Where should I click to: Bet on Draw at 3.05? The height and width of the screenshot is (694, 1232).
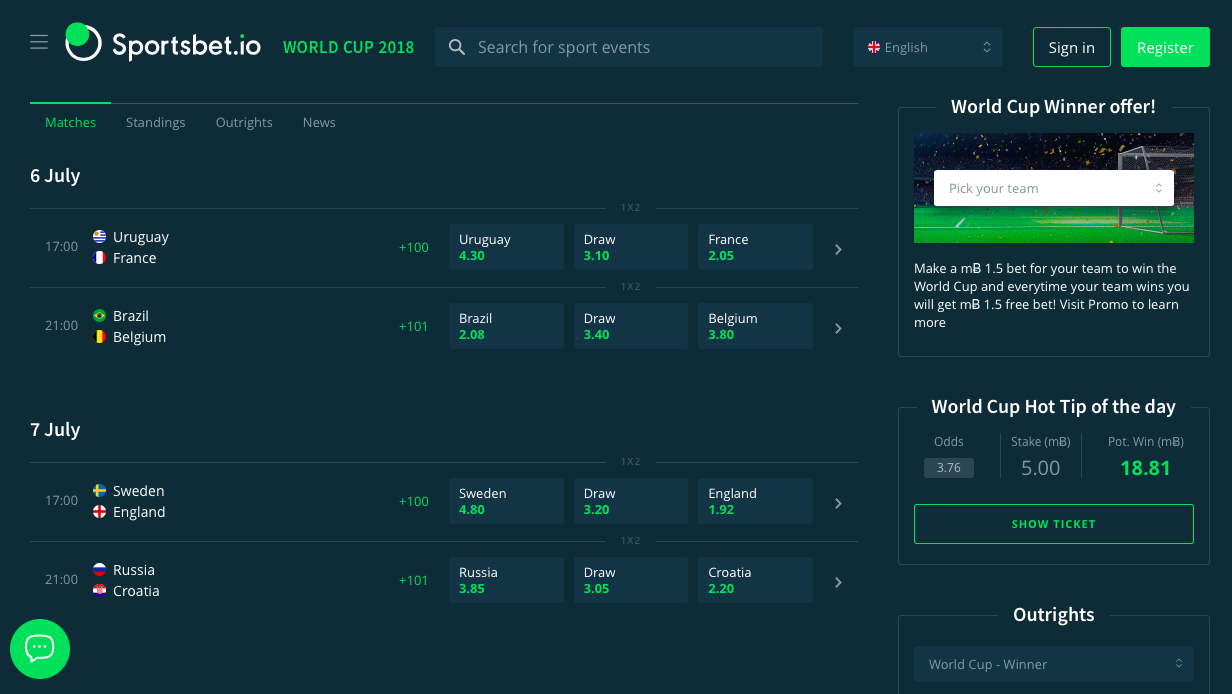pos(631,580)
